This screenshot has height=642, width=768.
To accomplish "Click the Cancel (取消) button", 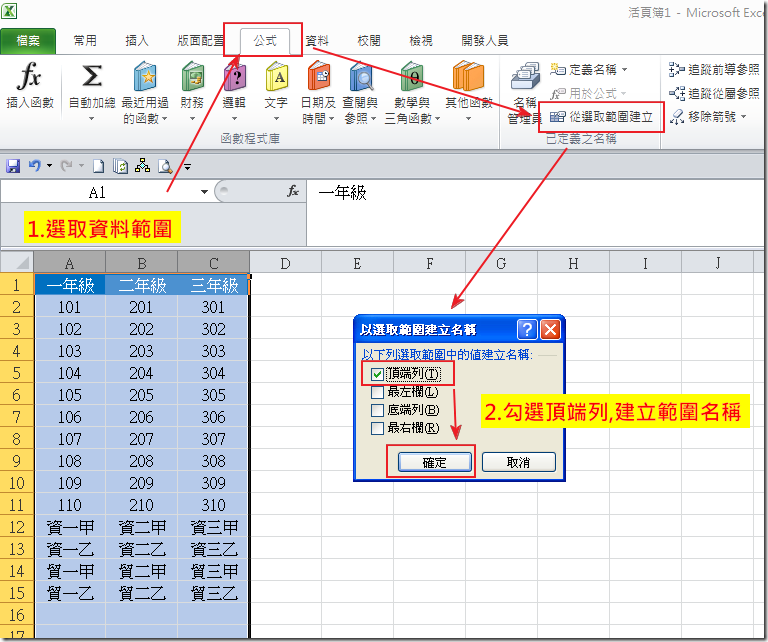I will 519,462.
